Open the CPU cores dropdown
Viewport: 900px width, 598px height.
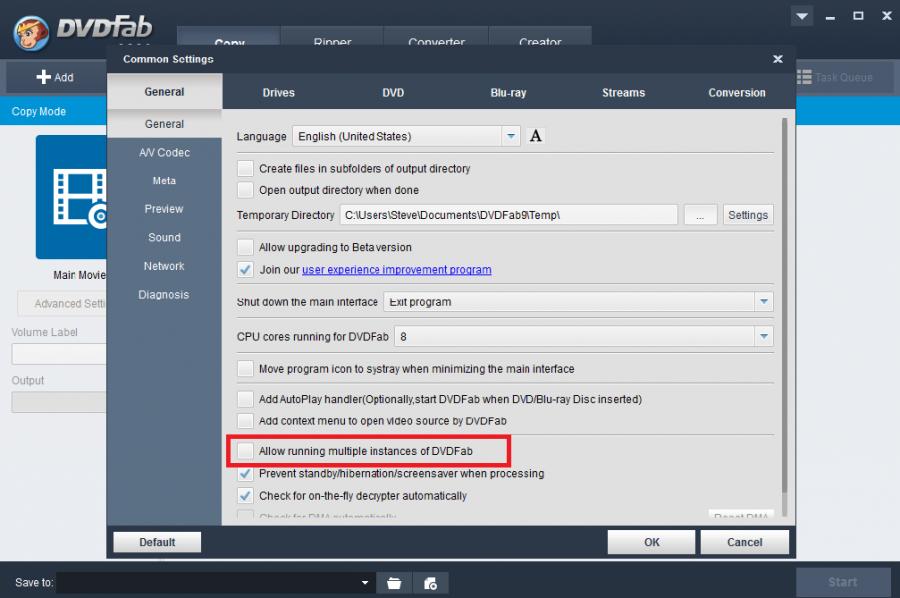763,337
